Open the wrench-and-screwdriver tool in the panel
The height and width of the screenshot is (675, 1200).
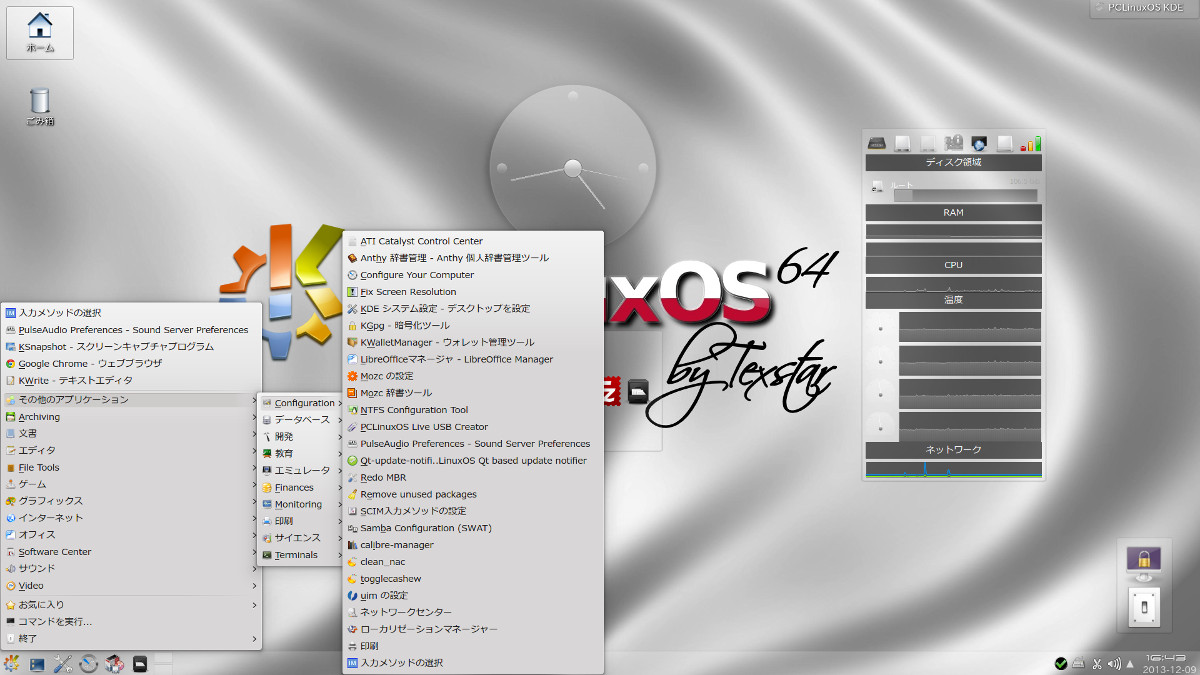tap(64, 663)
